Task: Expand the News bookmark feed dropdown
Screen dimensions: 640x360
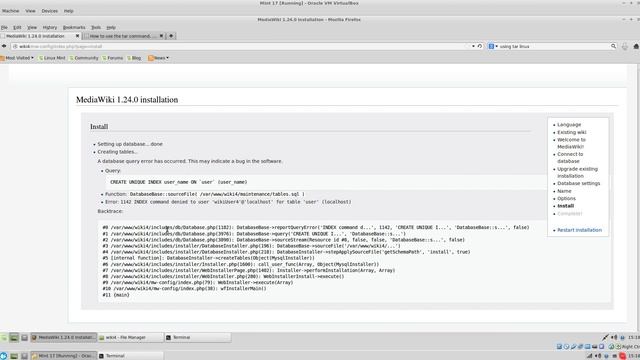Action: 158,58
